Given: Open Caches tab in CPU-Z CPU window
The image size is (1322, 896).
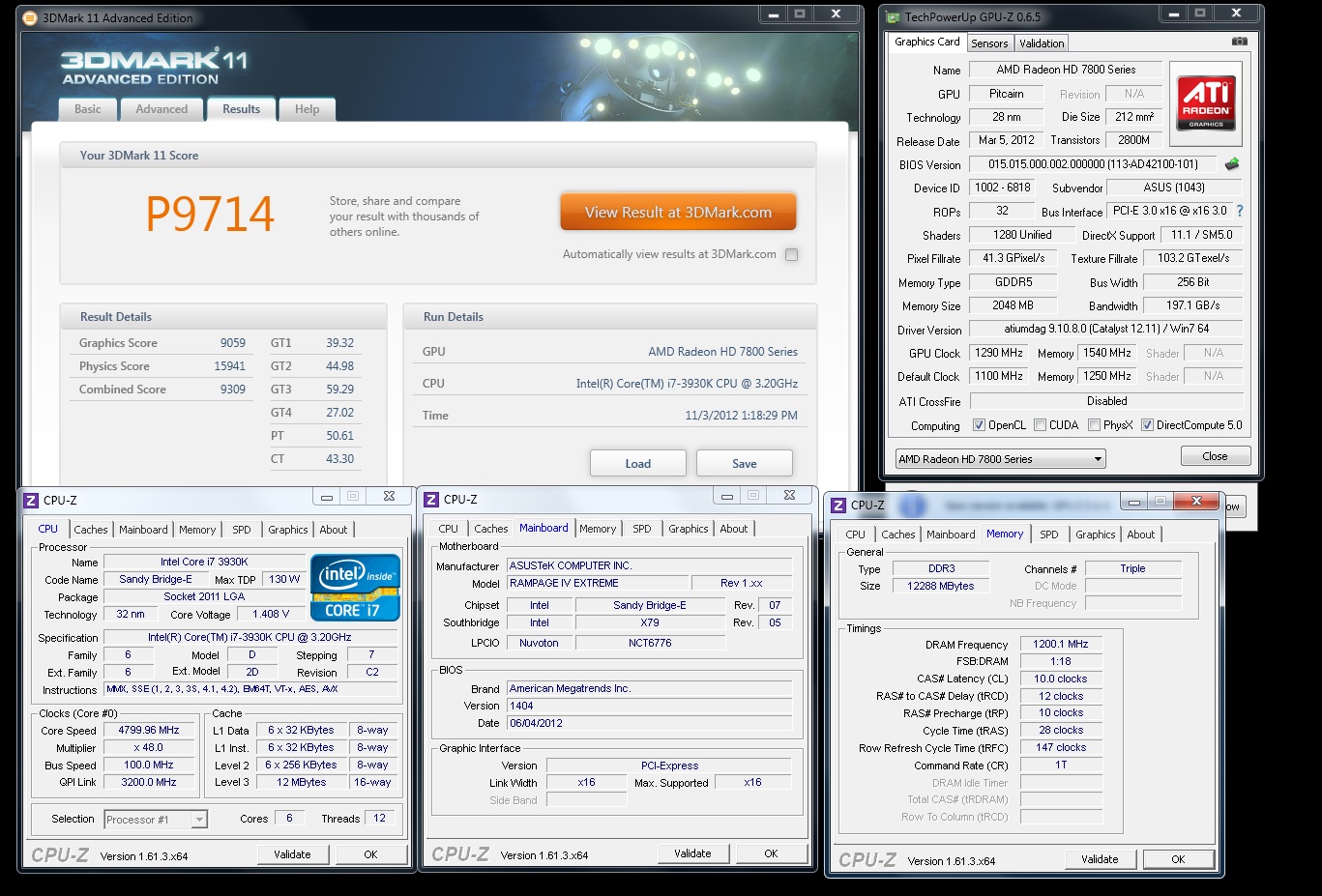Looking at the screenshot, I should (91, 530).
